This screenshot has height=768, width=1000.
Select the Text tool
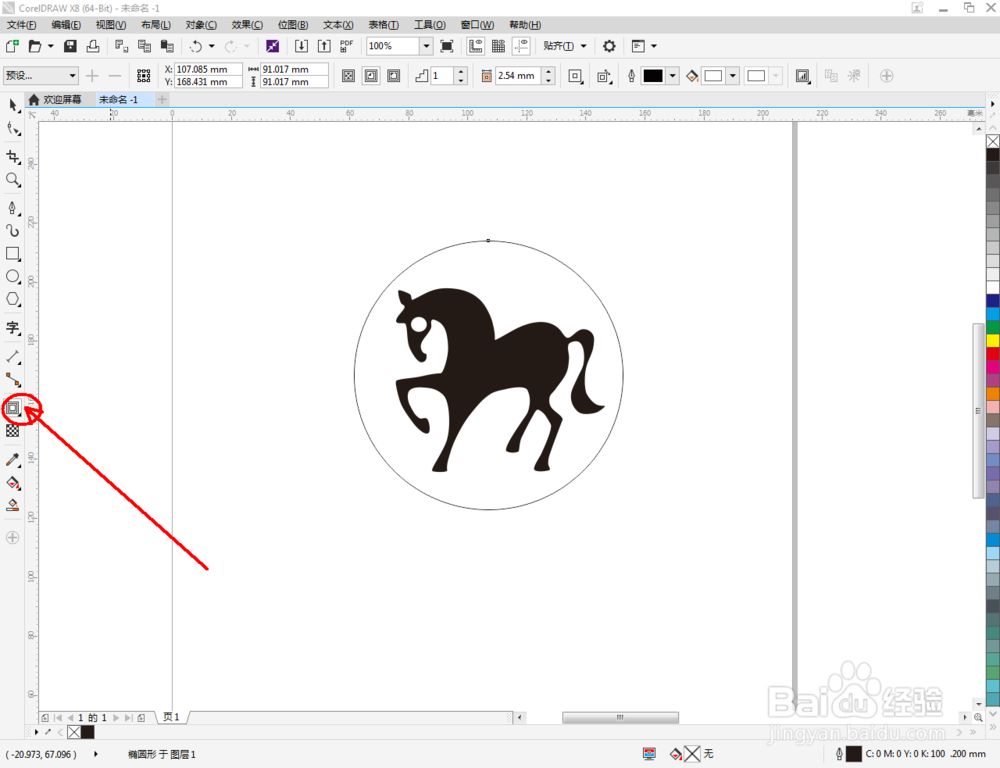[13, 328]
